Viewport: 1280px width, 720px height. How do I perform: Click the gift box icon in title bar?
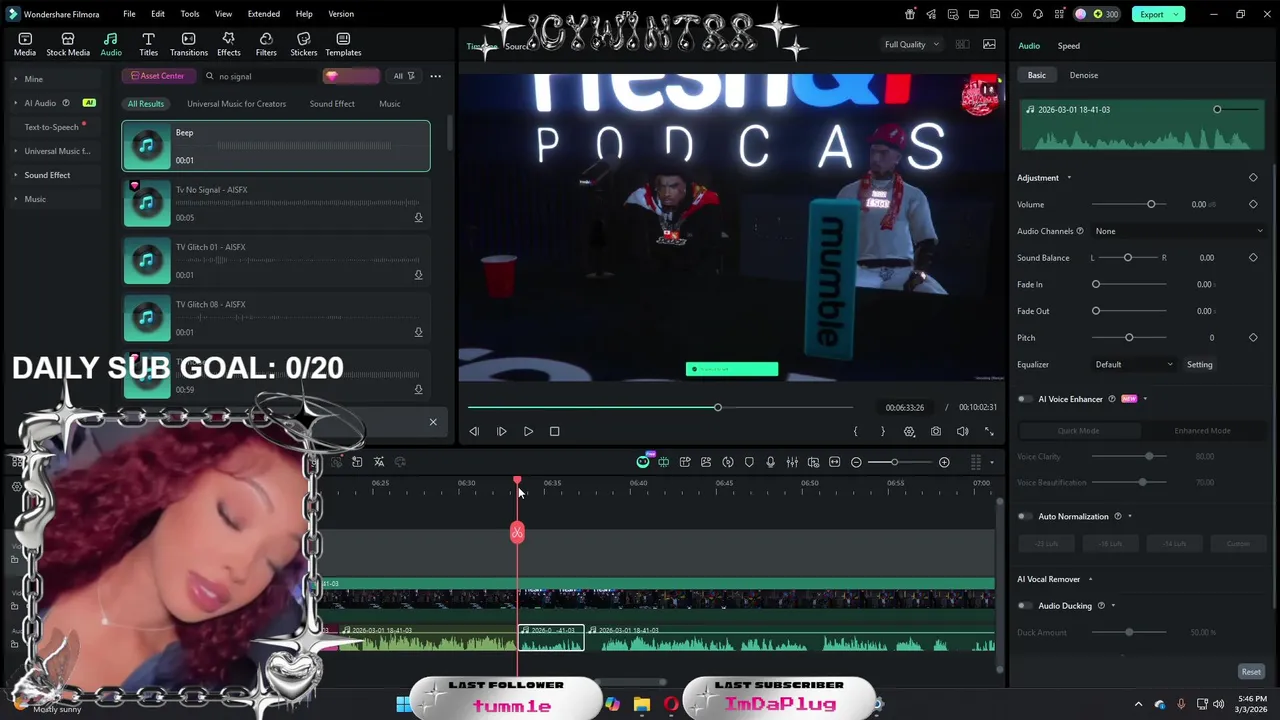[x=909, y=14]
